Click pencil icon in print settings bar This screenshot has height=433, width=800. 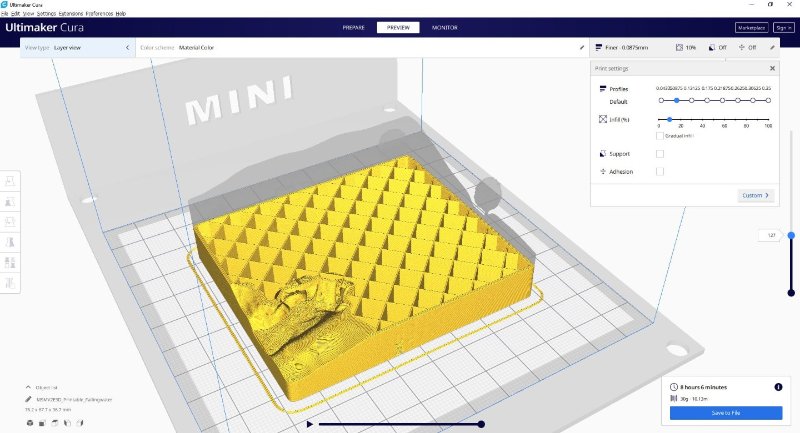pos(772,47)
